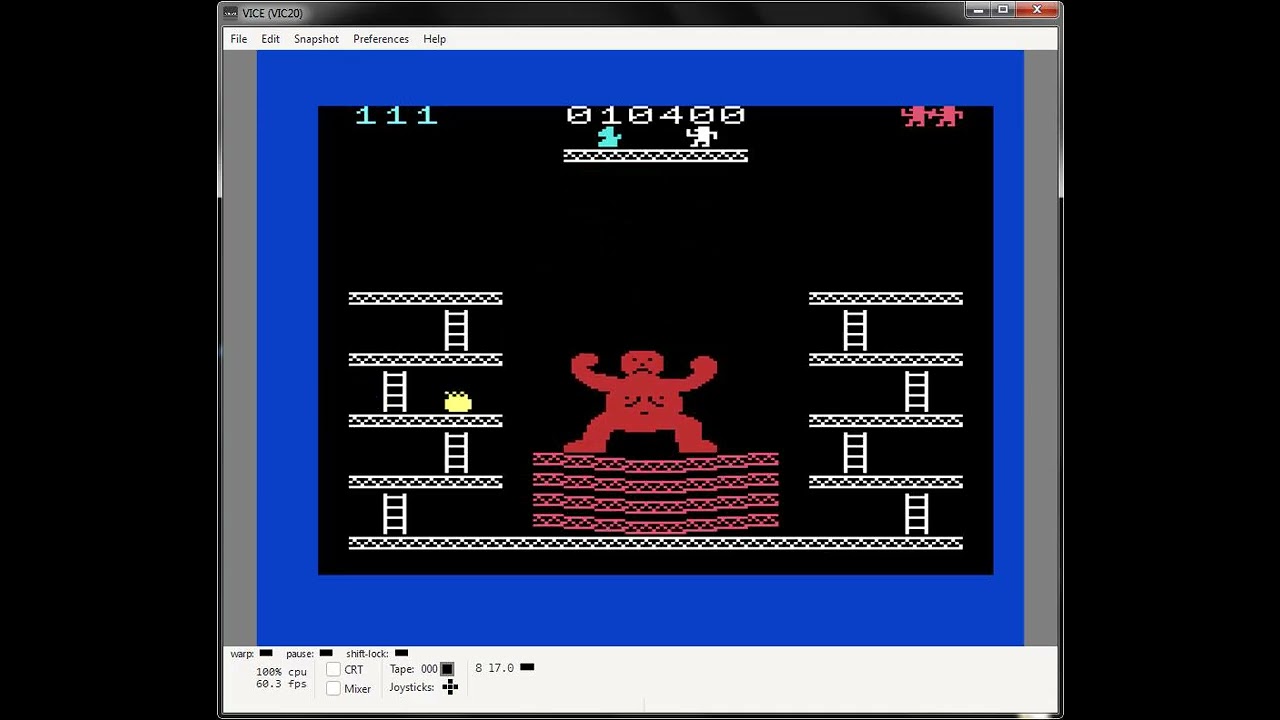Click the shift-lock indicator LED
Screen dimensions: 1280x720
tap(401, 653)
